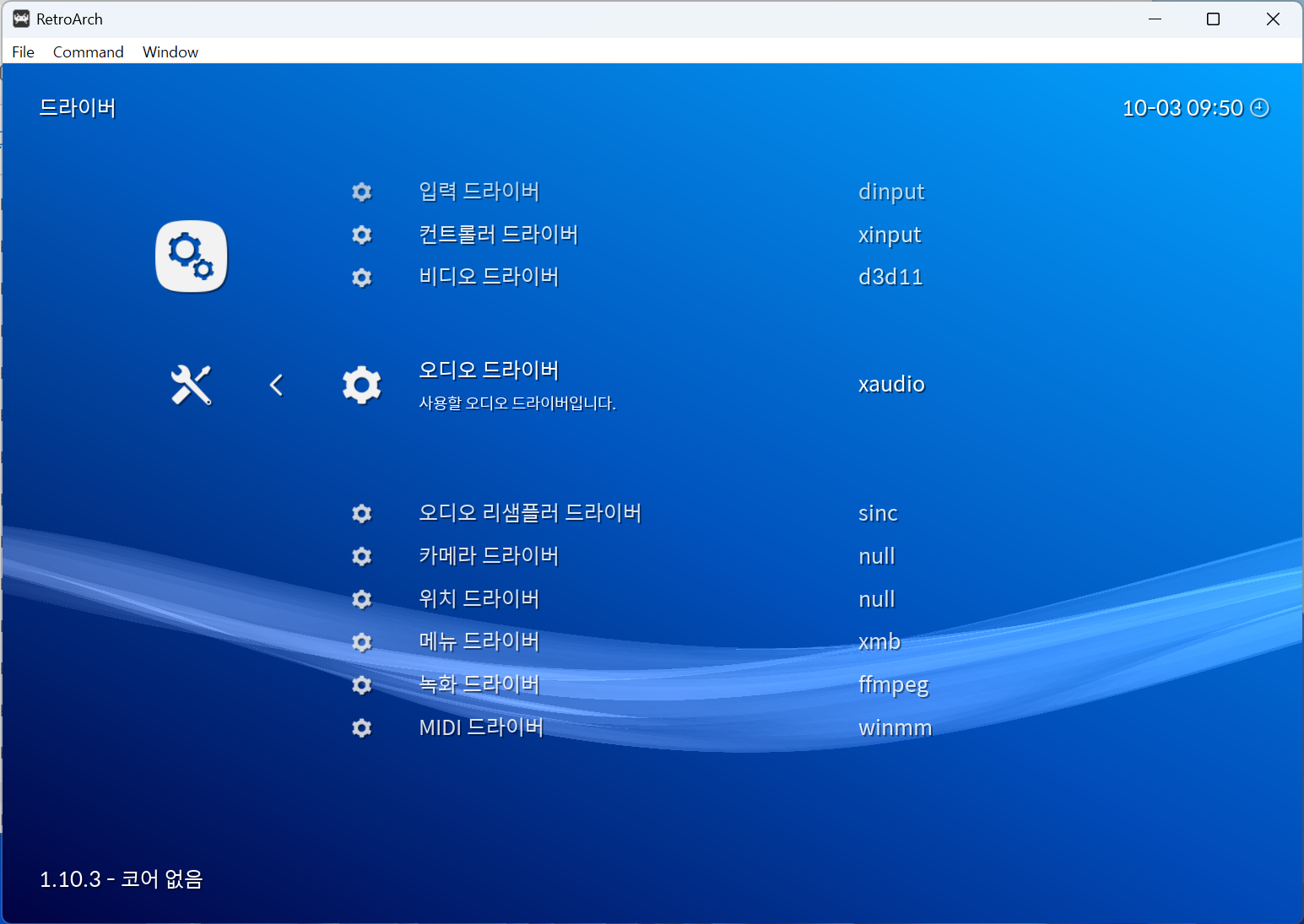Maximize the RetroArch window
Screen dimensions: 1304x924
[1213, 19]
